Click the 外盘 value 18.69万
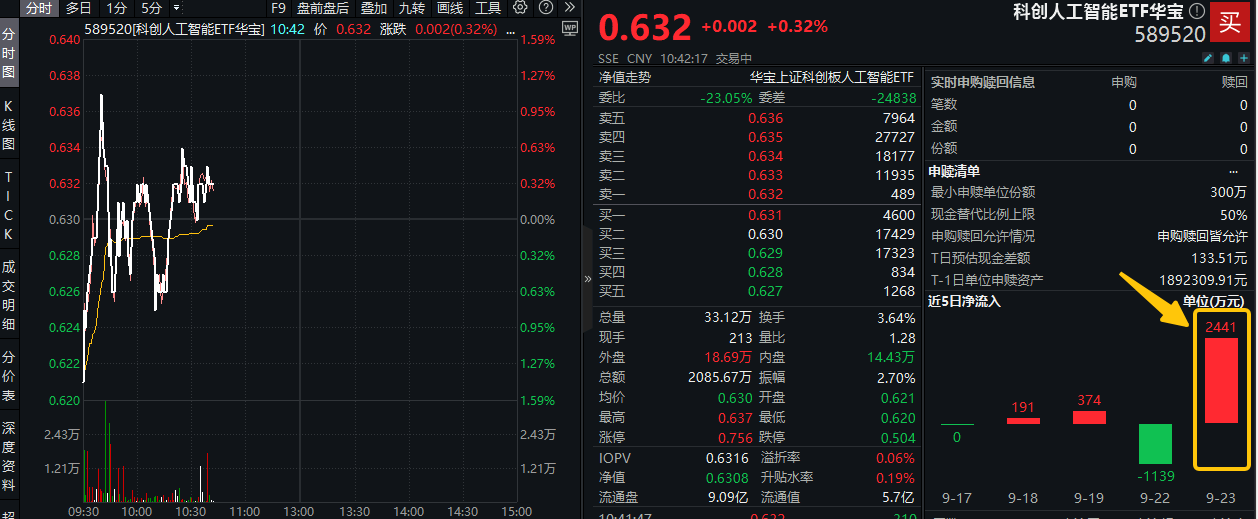Image resolution: width=1258 pixels, height=519 pixels. click(729, 357)
